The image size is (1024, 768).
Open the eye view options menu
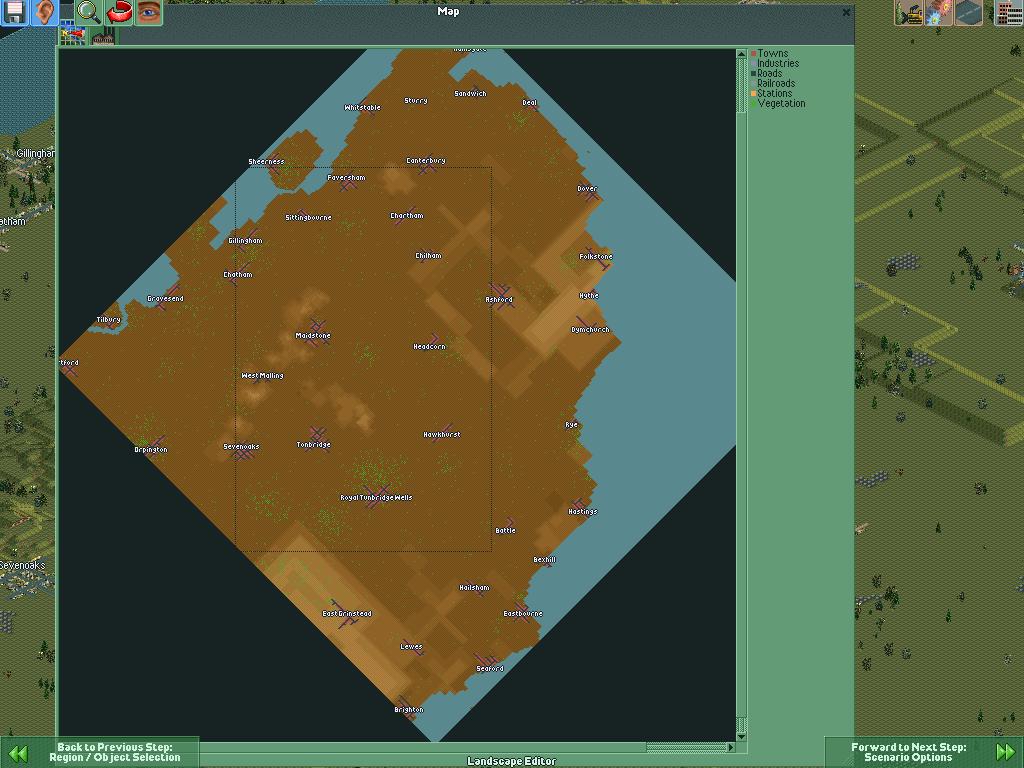(x=148, y=12)
